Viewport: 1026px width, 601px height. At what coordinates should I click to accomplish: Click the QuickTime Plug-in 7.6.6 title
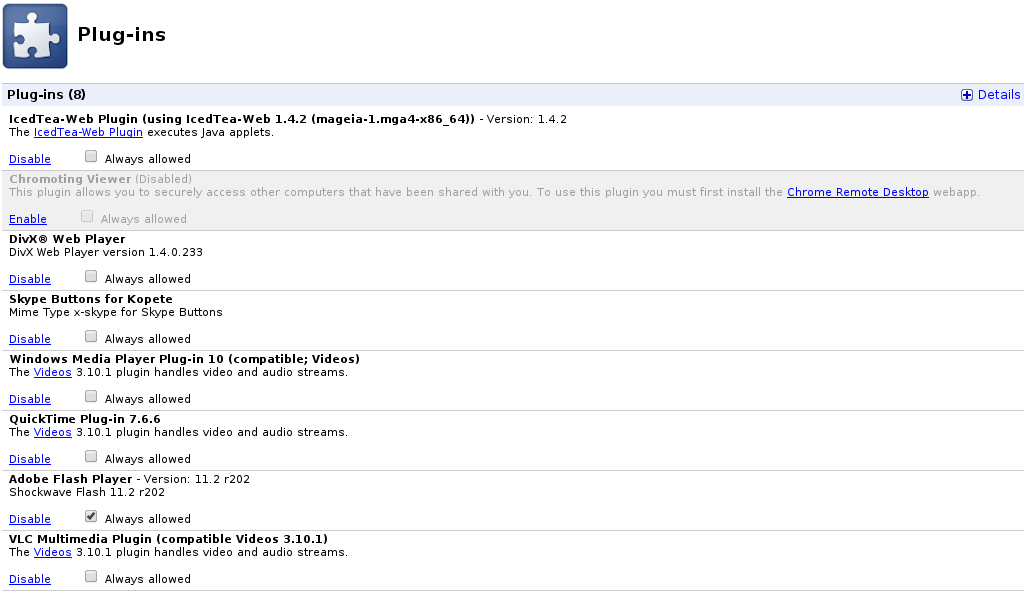click(85, 419)
